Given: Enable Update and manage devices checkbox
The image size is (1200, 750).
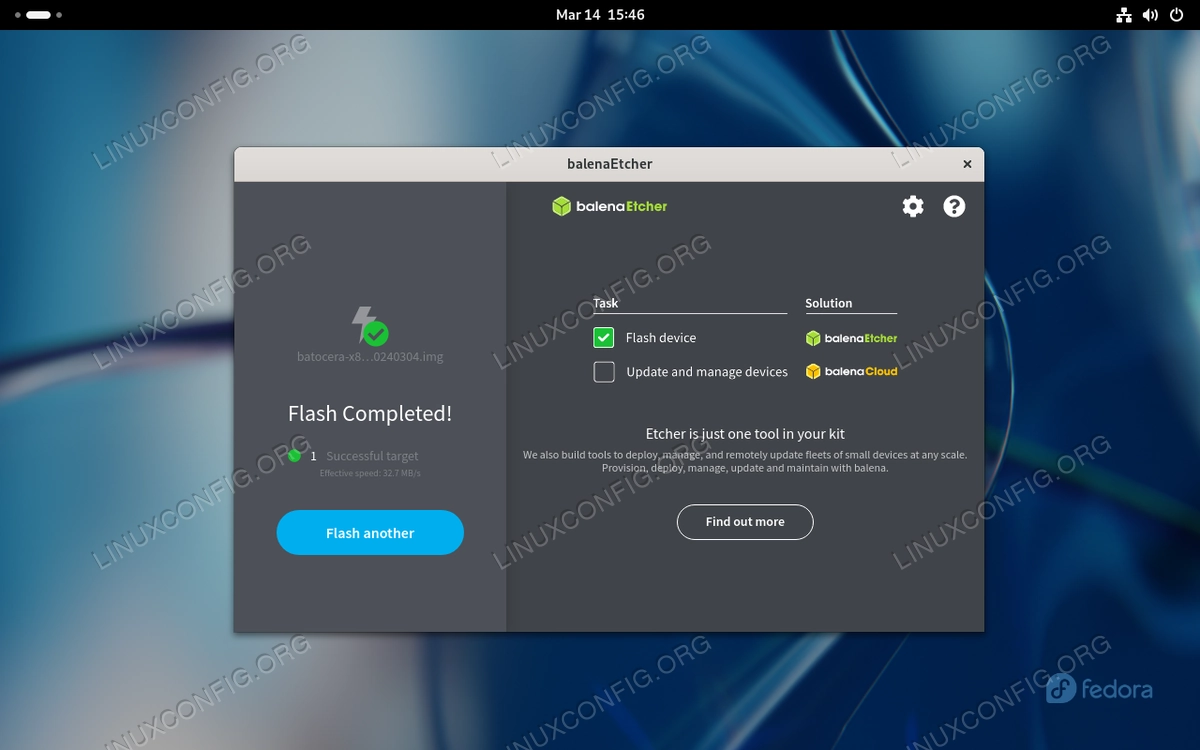Looking at the screenshot, I should pyautogui.click(x=604, y=372).
